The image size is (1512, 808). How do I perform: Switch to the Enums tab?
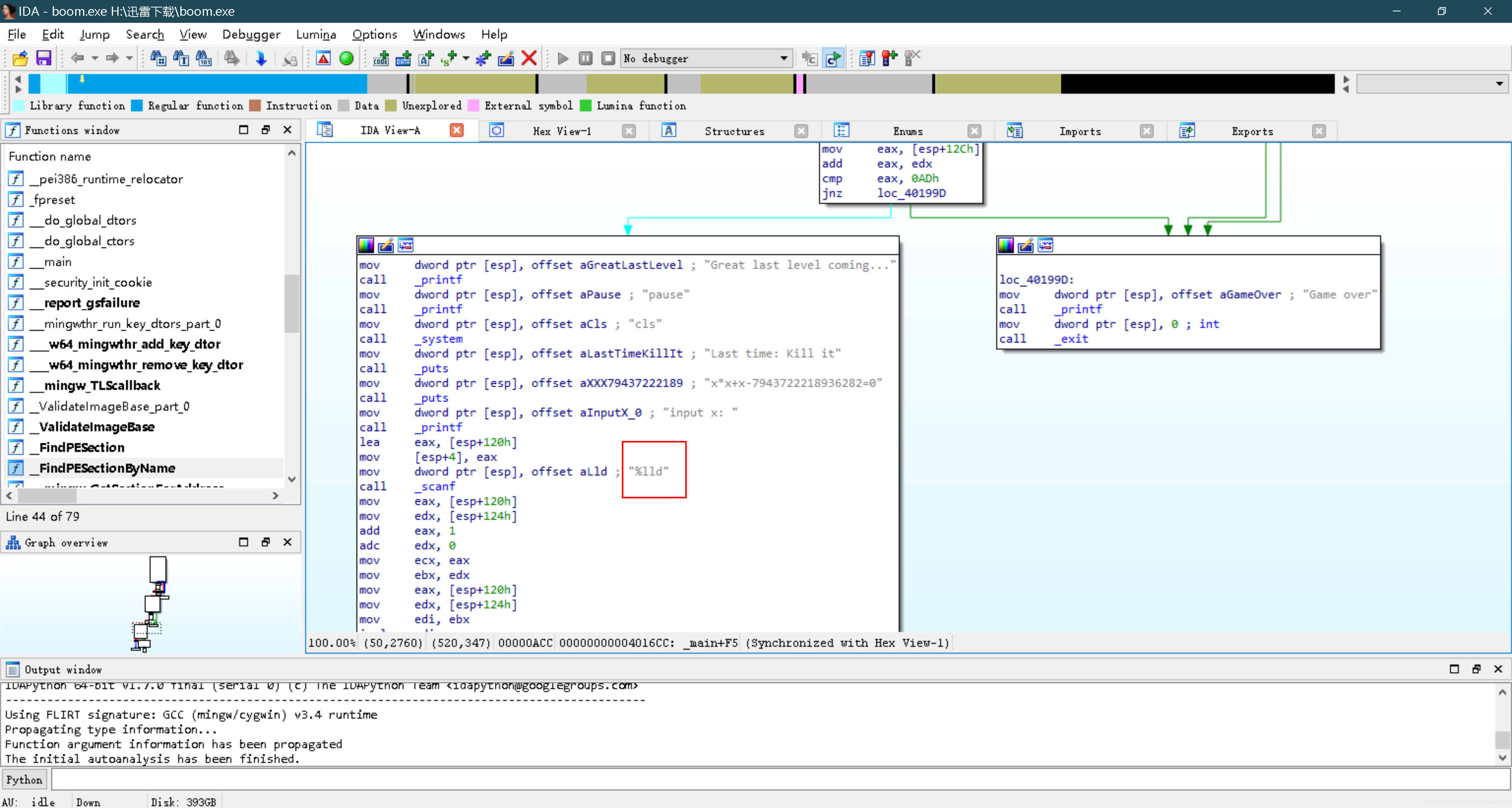908,131
